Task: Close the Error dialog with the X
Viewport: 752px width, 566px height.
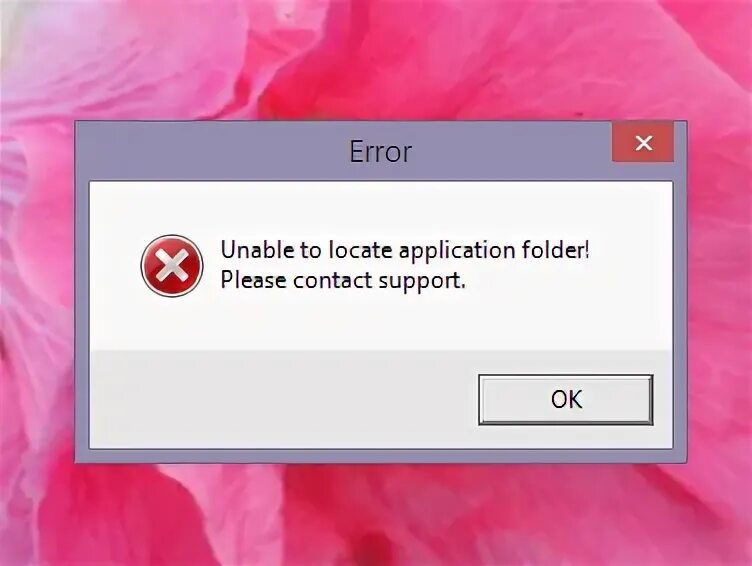Action: coord(643,142)
